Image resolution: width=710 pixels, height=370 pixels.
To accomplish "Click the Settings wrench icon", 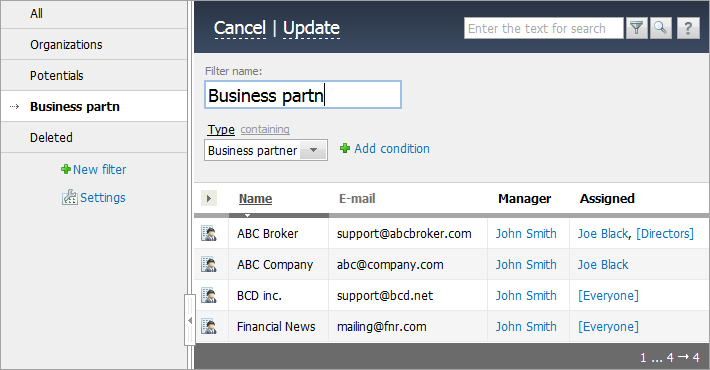I will coord(70,197).
